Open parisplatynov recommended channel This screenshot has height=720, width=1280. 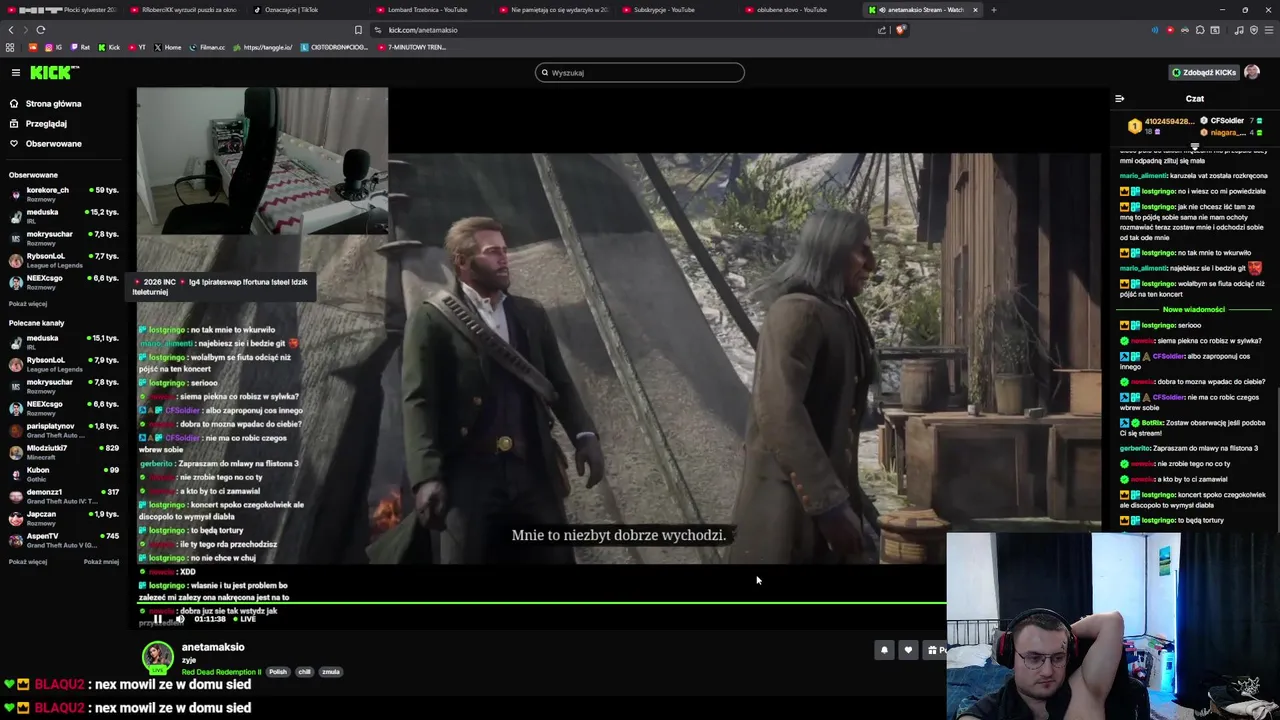(x=64, y=430)
